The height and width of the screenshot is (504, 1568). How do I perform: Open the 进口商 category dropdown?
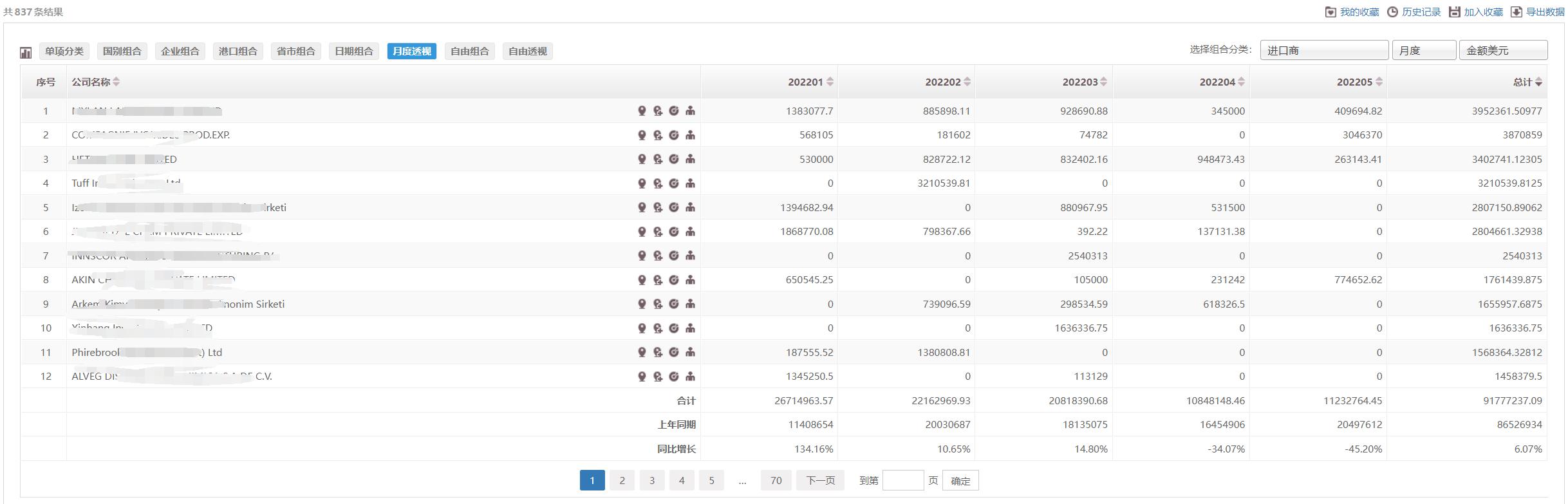[x=1324, y=50]
